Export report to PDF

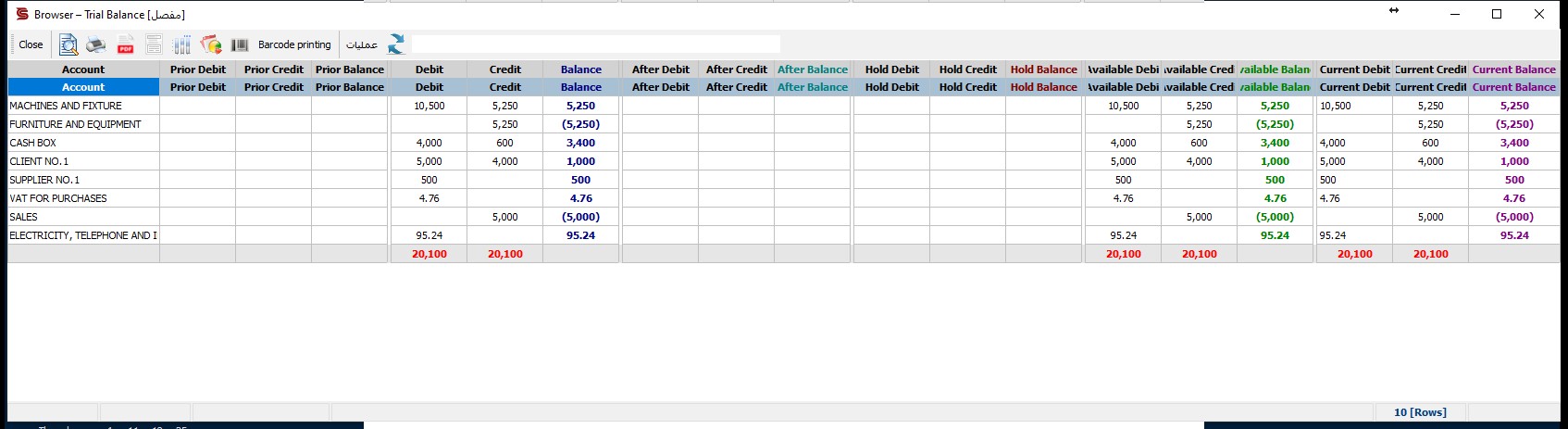coord(125,44)
